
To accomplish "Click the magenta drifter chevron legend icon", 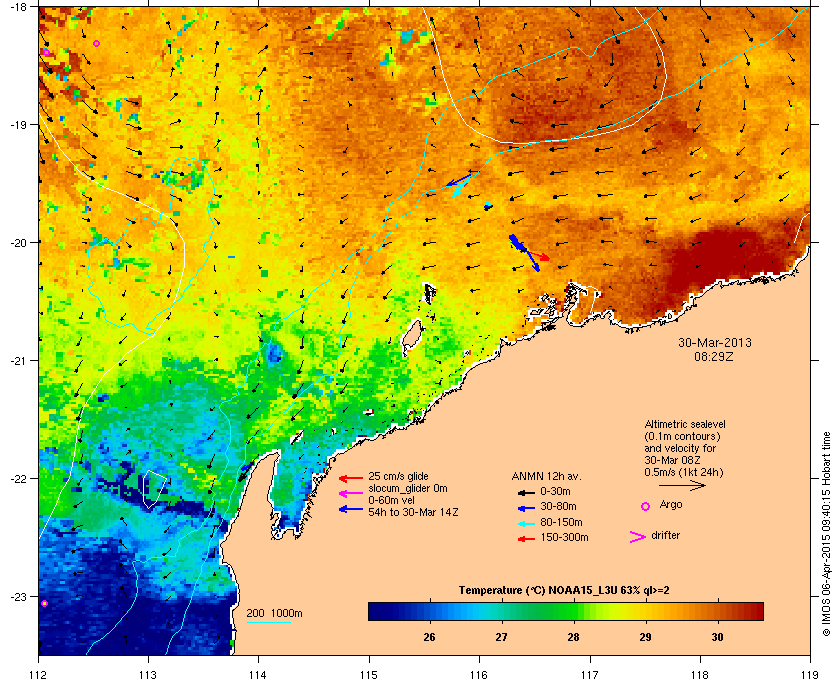I will click(x=638, y=537).
